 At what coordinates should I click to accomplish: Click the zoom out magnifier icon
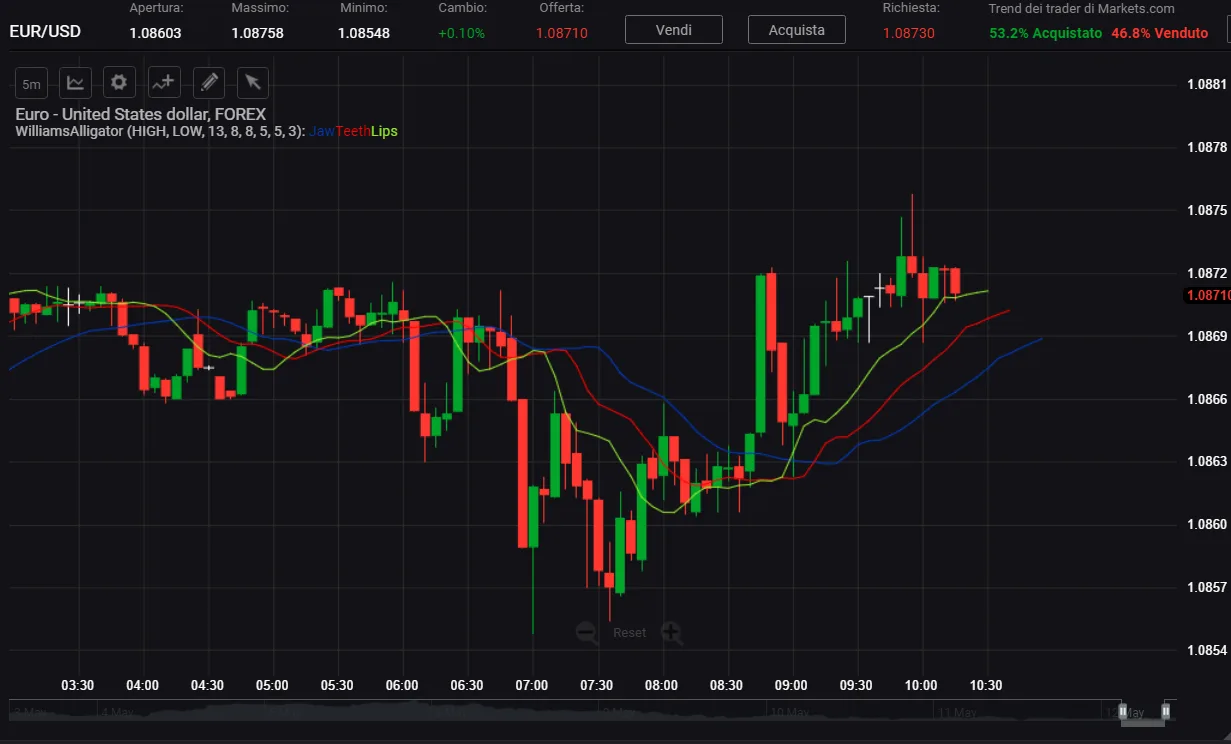click(x=587, y=632)
